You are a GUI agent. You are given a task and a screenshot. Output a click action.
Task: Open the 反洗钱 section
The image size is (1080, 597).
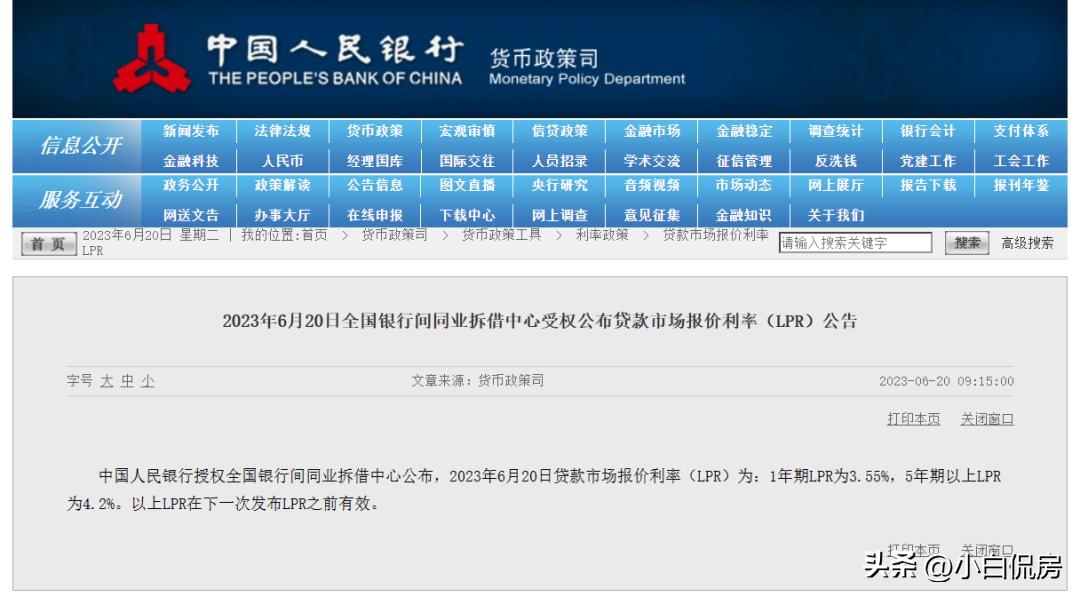(x=837, y=160)
